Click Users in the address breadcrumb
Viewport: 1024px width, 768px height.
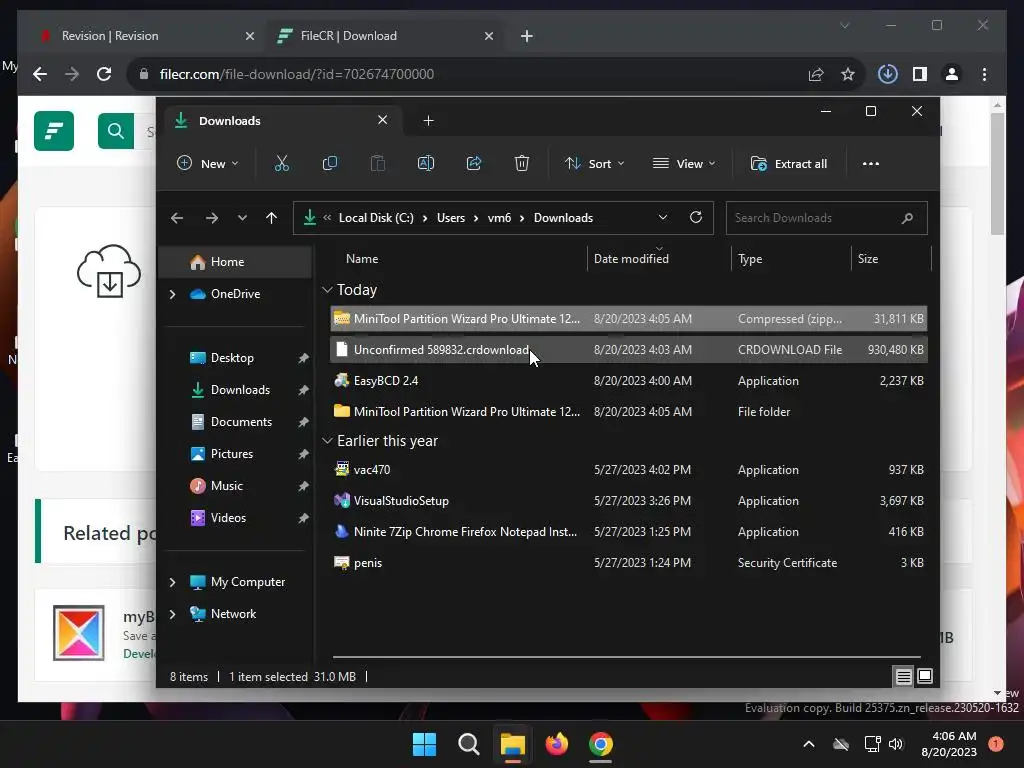[451, 218]
